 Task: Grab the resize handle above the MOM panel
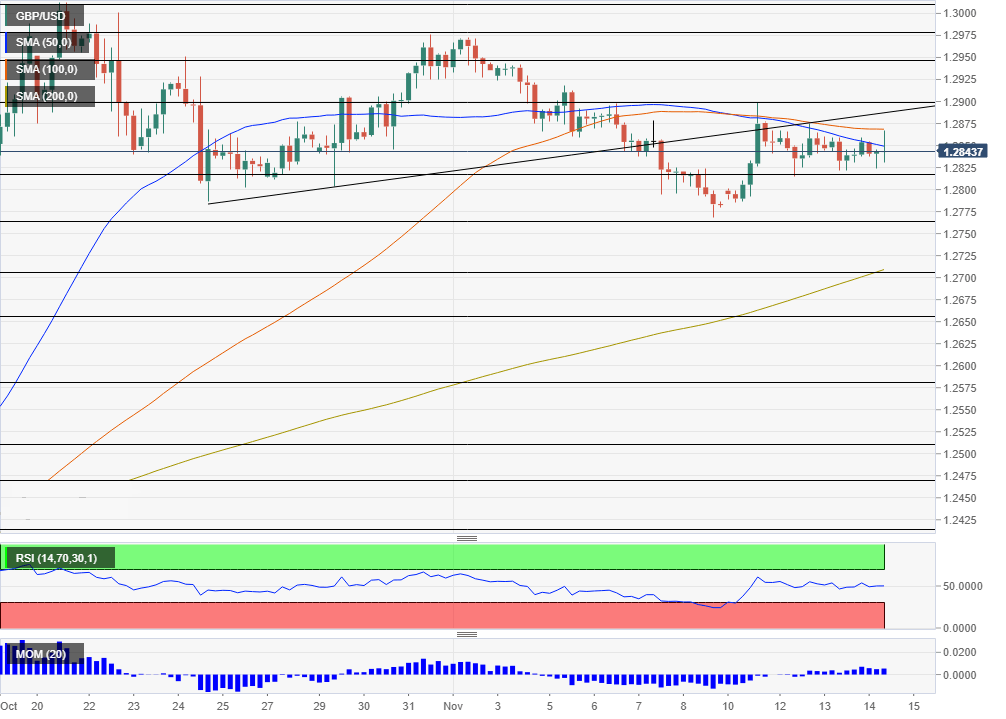tap(466, 635)
